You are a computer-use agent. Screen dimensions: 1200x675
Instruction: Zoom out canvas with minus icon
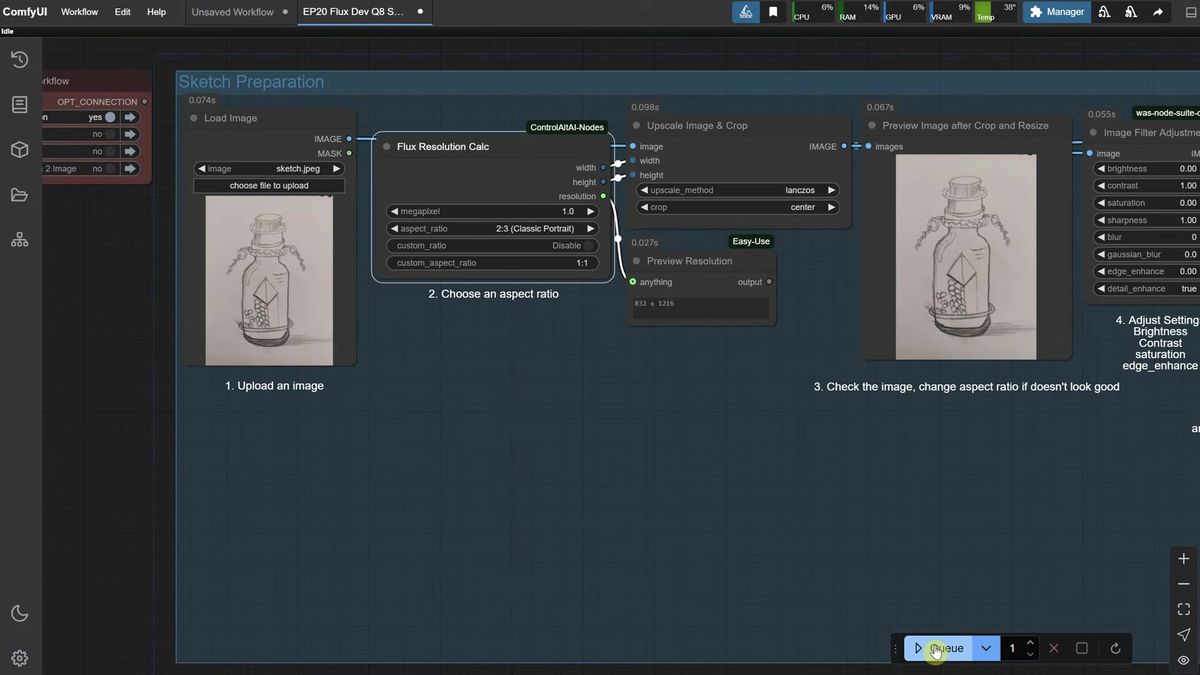(1184, 584)
